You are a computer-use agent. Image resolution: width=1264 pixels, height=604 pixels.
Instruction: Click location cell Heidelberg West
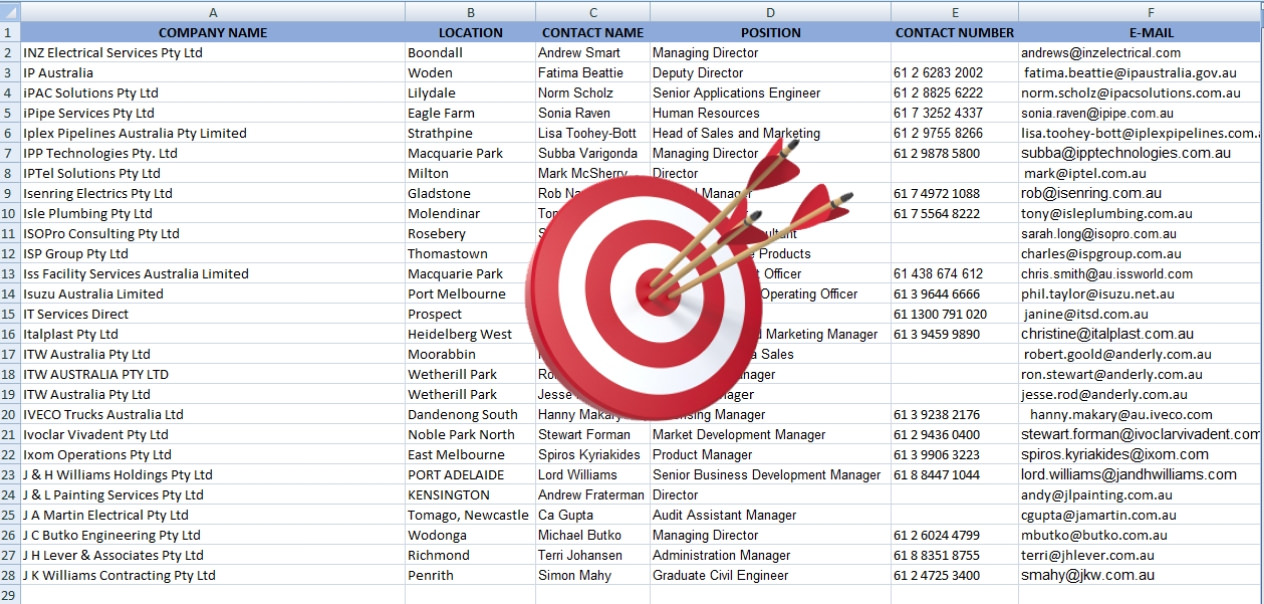[x=470, y=334]
